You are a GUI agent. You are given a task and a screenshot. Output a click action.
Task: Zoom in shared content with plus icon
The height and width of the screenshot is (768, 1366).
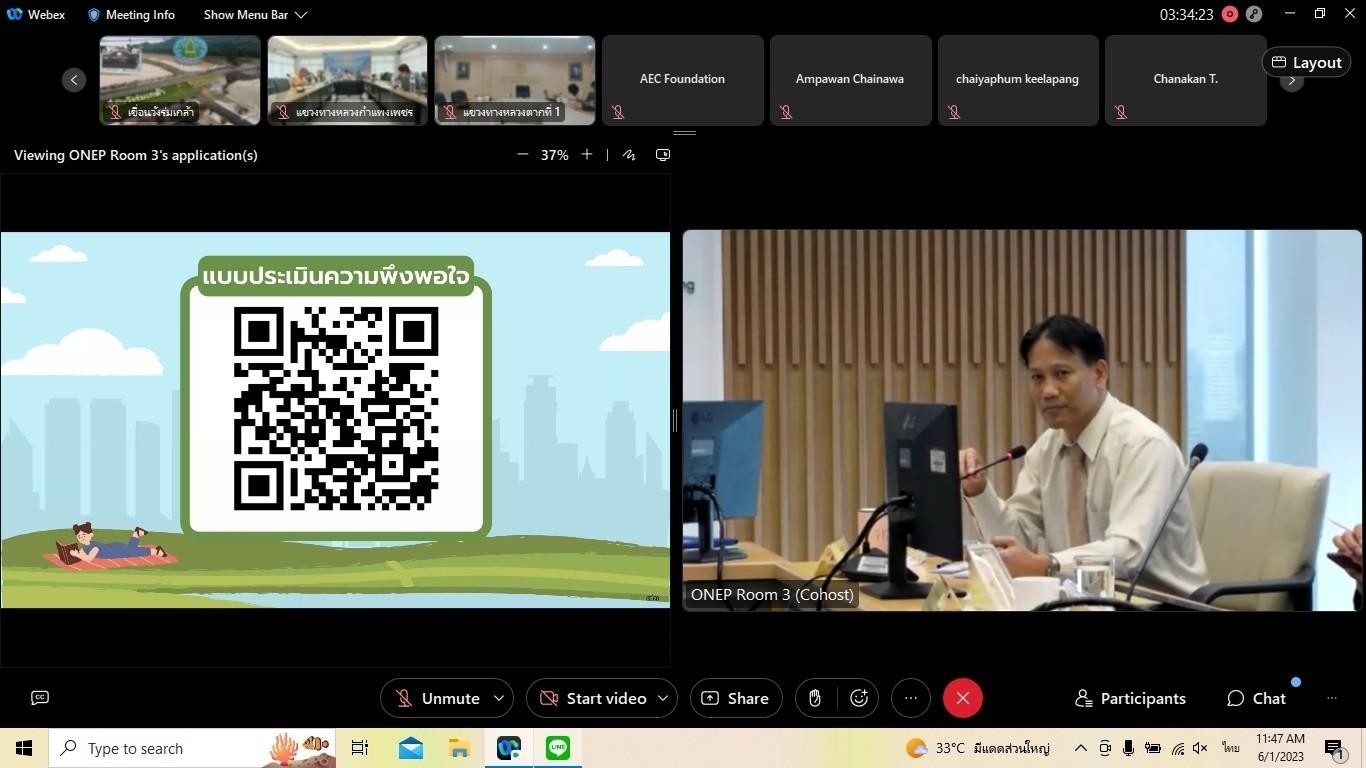click(587, 155)
